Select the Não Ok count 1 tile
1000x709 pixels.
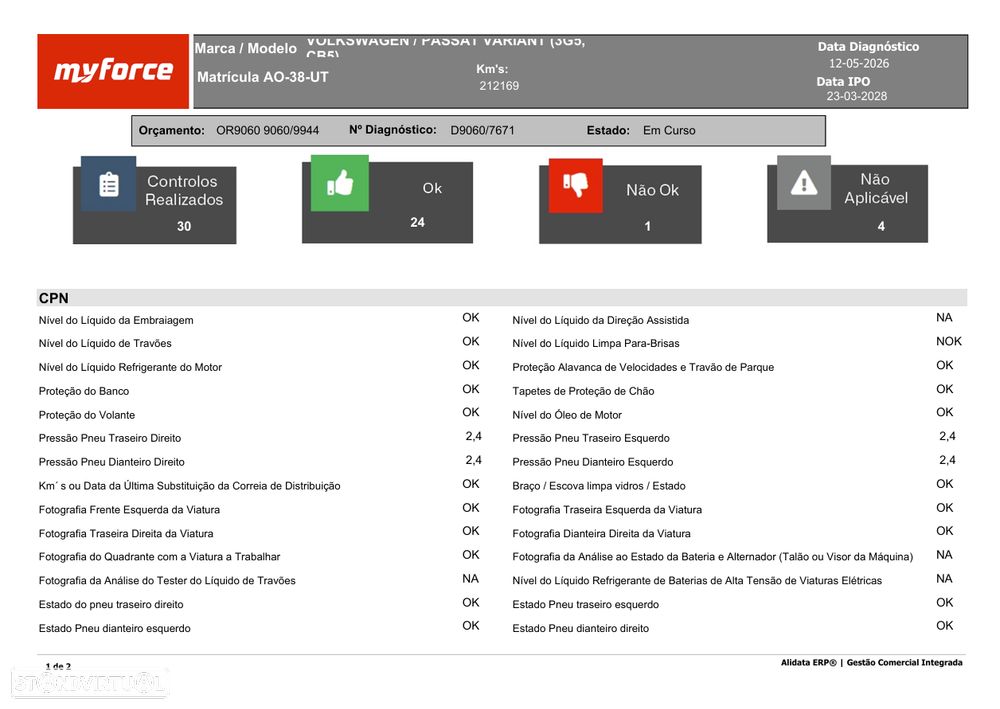coord(620,205)
